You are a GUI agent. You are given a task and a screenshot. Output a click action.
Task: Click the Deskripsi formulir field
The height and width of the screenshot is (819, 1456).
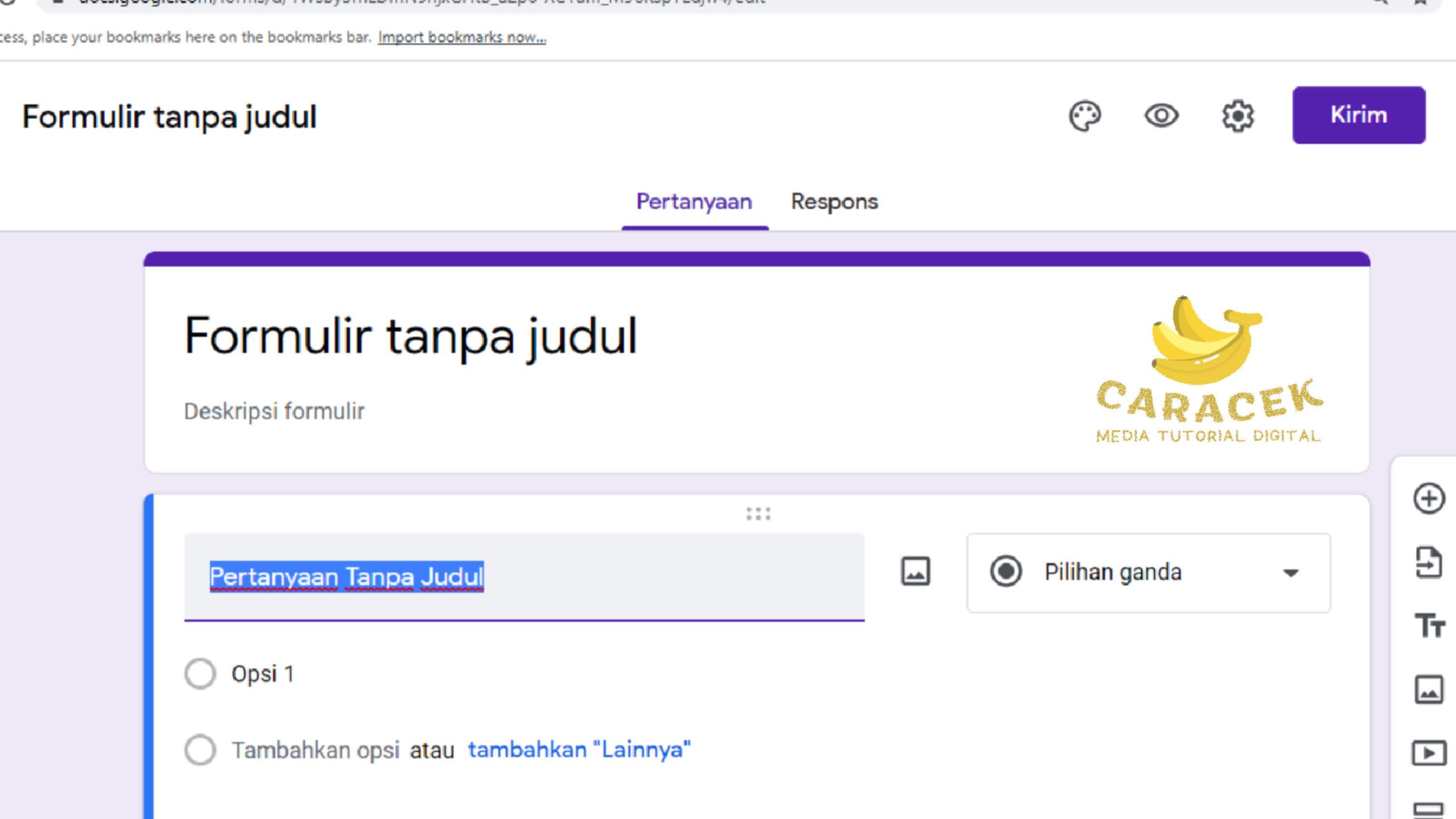(x=274, y=411)
